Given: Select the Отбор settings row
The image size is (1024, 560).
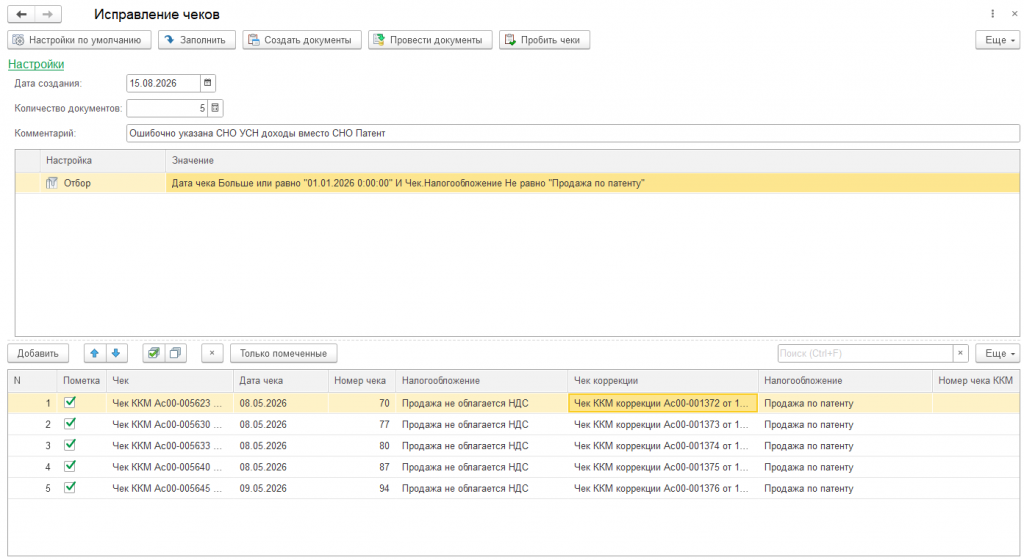Looking at the screenshot, I should click(x=517, y=183).
